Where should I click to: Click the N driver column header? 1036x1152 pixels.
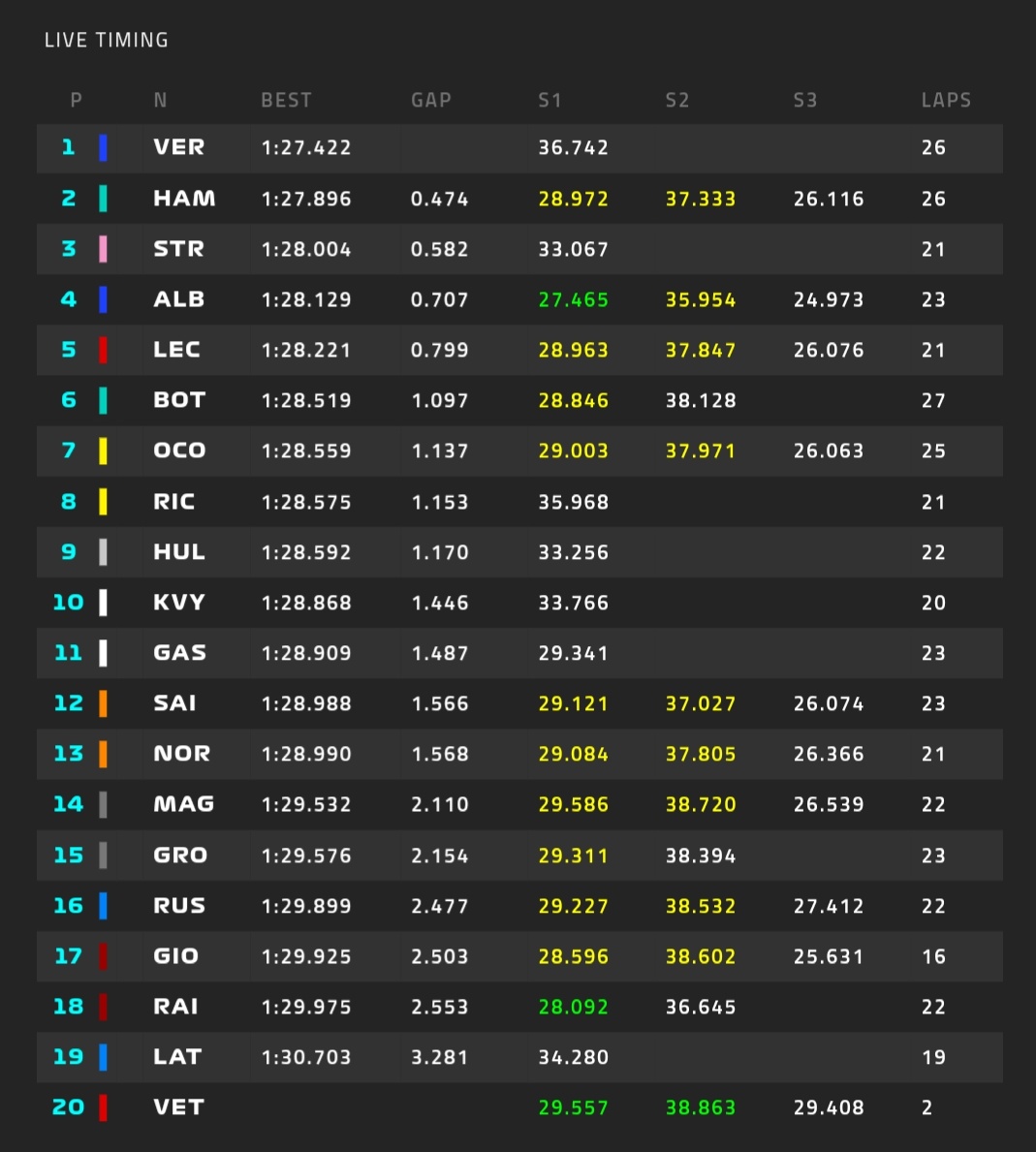(160, 100)
